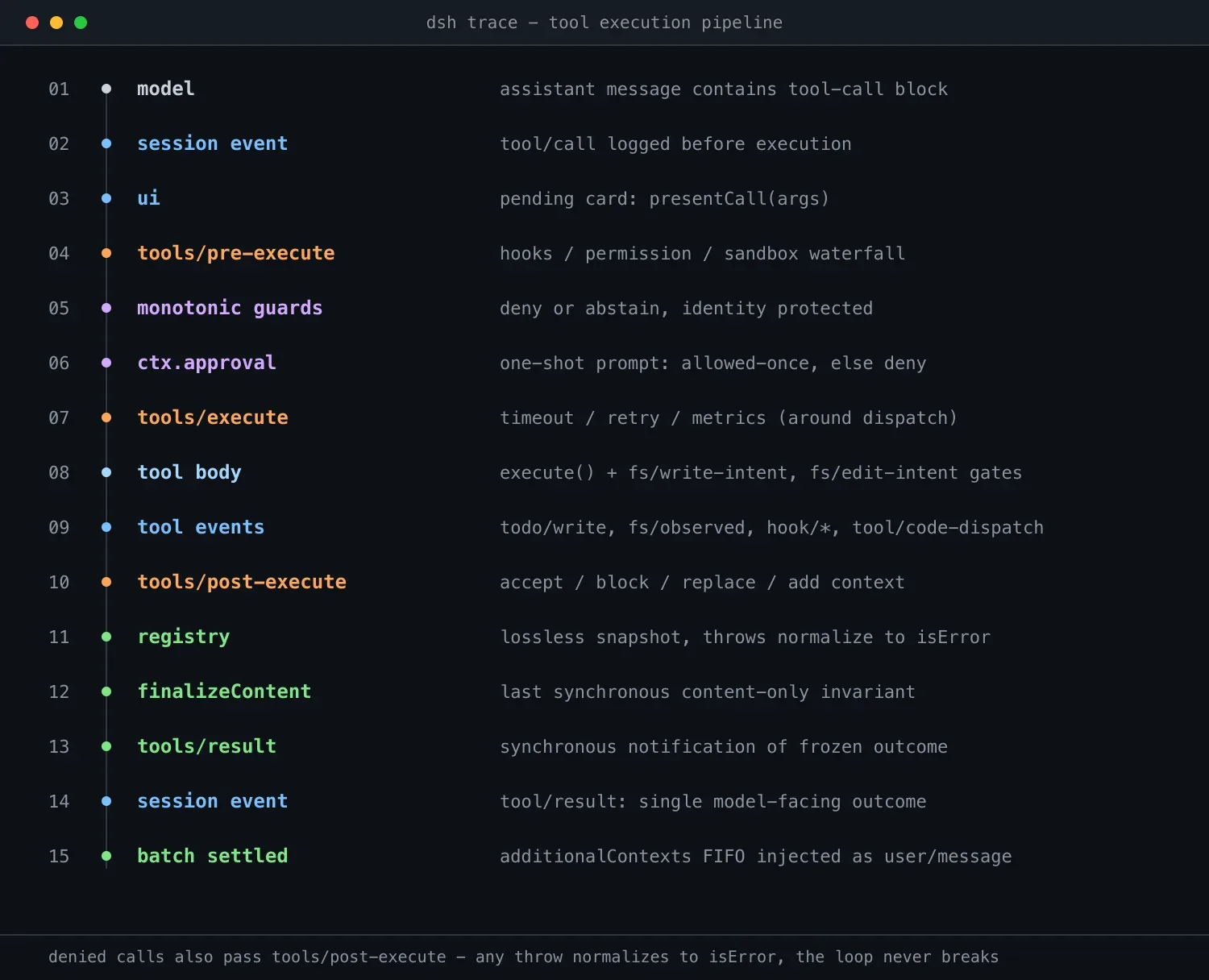The image size is (1209, 980).
Task: Click 'tool/result: single model-facing outcome' description
Action: tap(713, 802)
